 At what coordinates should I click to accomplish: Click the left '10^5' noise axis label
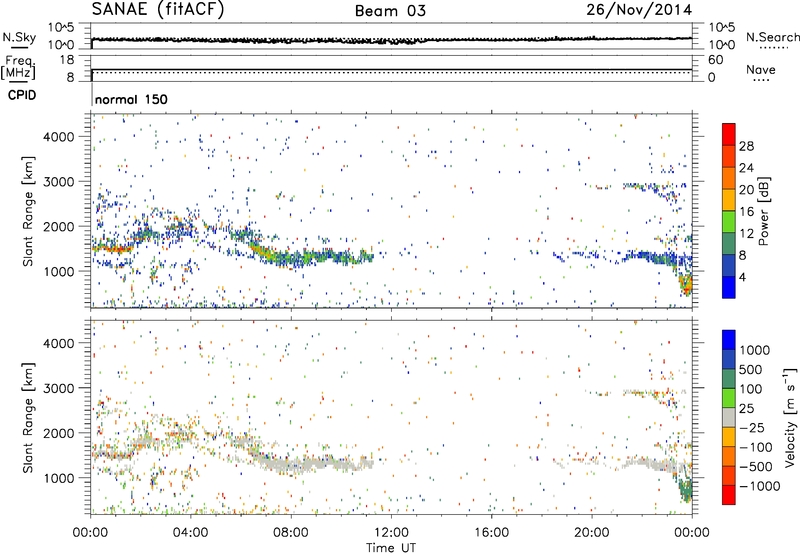click(x=61, y=27)
